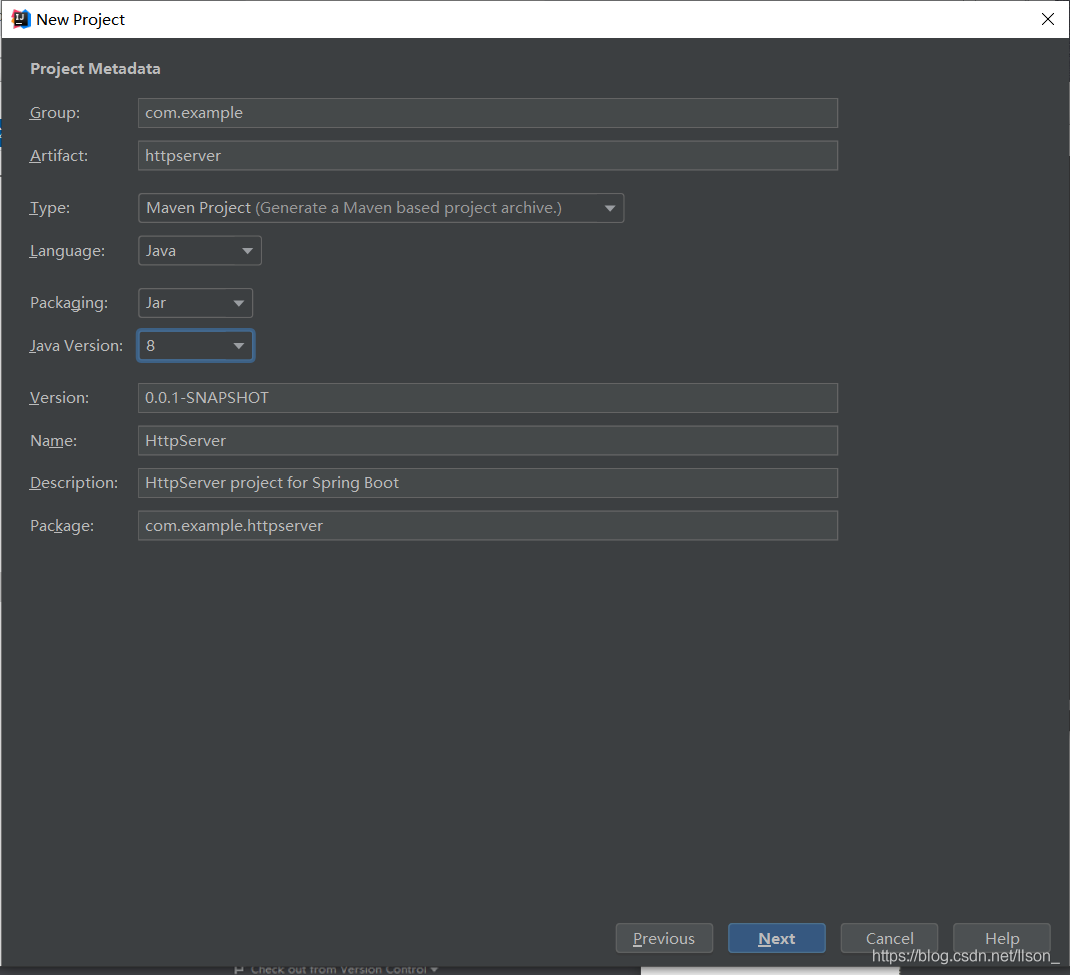This screenshot has height=975, width=1070.
Task: Edit the Package field
Action: point(487,526)
